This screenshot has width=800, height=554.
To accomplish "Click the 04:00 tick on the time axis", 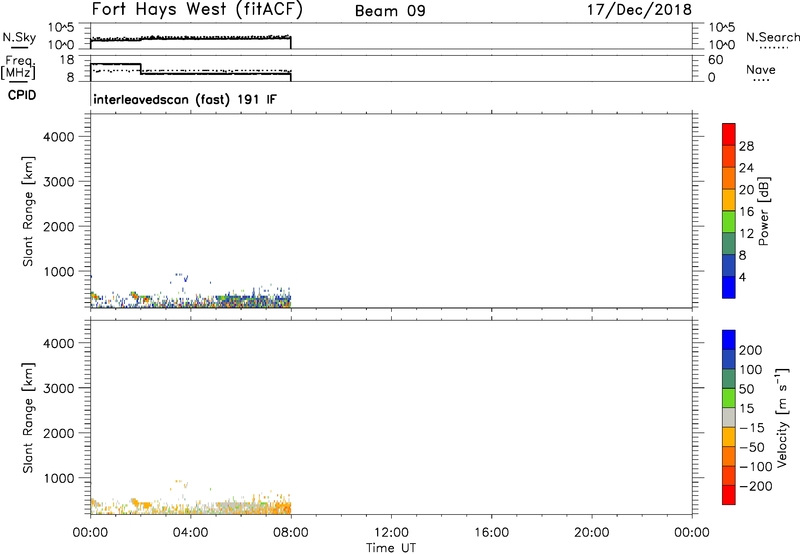I will pos(190,532).
